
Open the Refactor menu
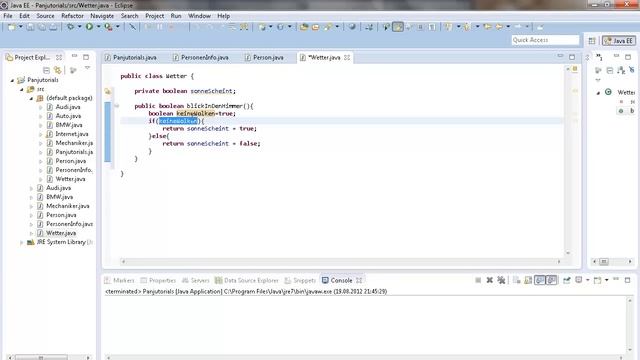point(72,16)
